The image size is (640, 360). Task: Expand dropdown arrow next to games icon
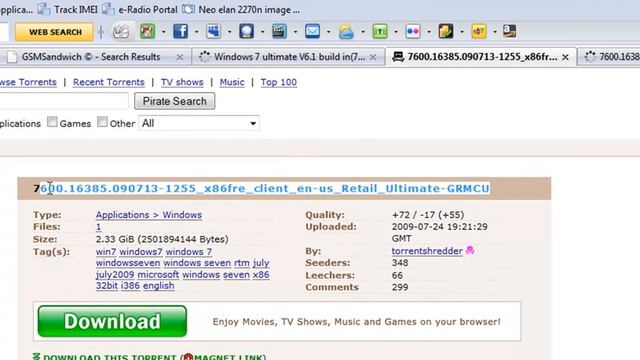click(x=164, y=32)
